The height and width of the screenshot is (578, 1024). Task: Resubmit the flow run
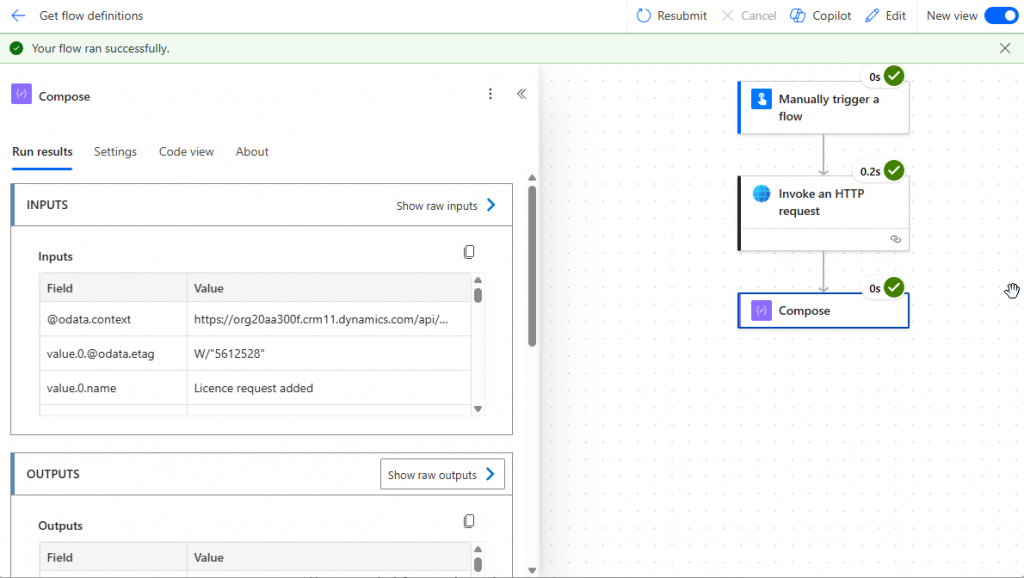coord(671,16)
